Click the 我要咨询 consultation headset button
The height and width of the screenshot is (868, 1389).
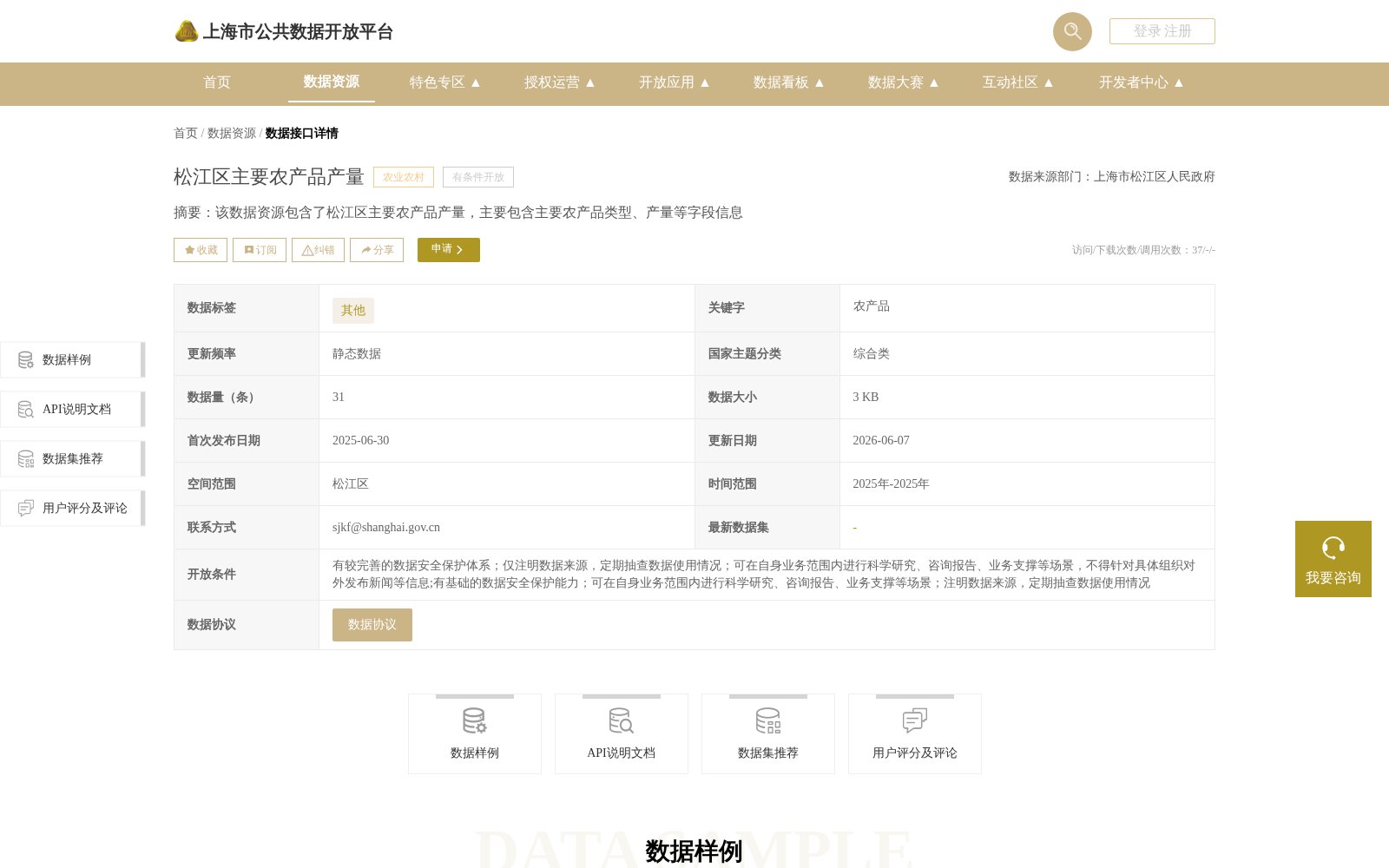(1333, 559)
